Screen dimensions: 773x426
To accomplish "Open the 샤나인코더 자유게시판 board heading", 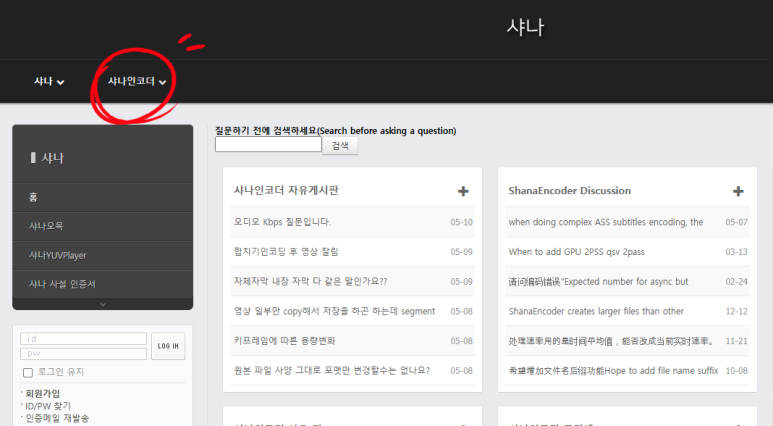I will 286,190.
